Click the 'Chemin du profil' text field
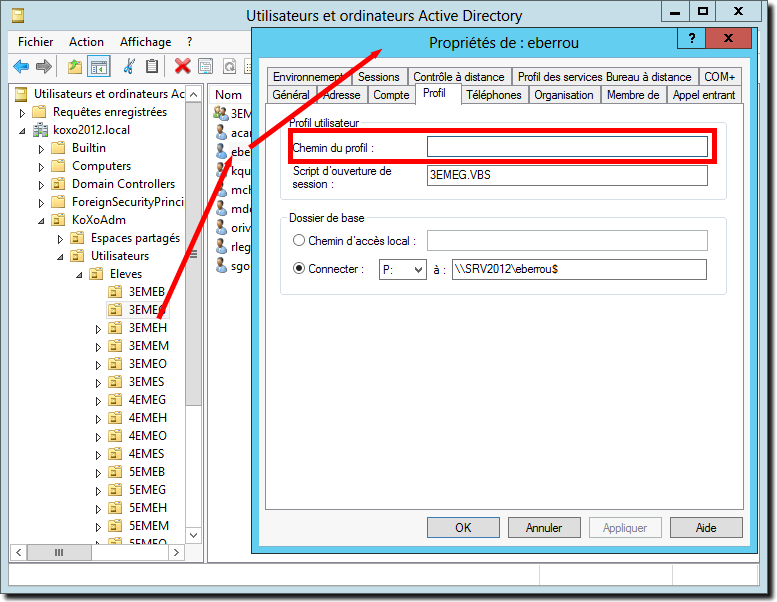 click(567, 147)
